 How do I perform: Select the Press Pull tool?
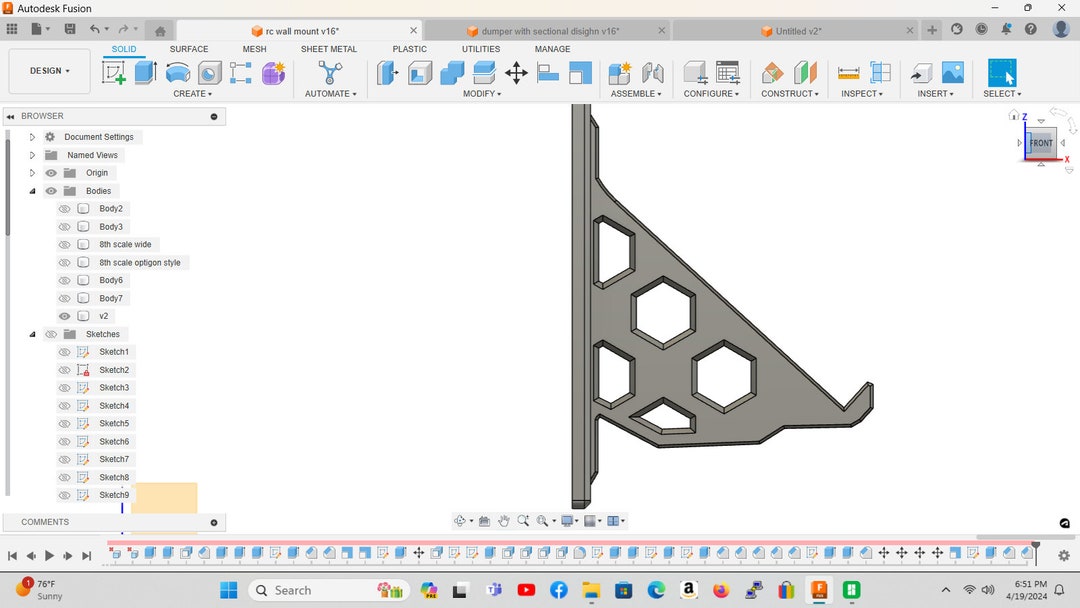(x=388, y=72)
